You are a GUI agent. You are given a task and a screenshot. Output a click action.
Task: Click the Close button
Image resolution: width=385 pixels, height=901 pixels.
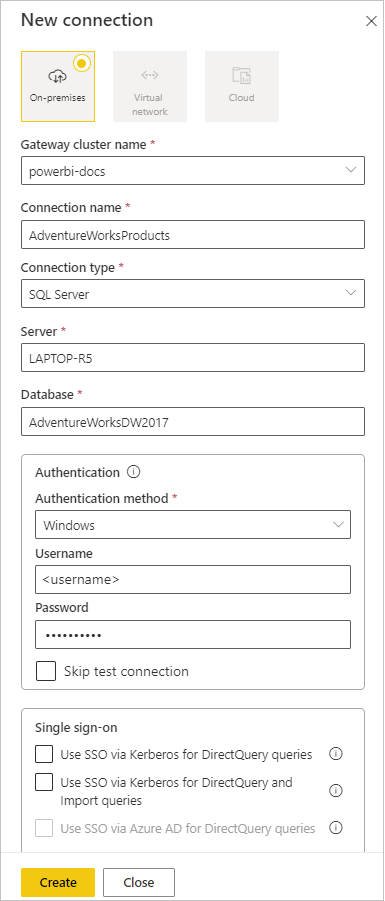138,882
